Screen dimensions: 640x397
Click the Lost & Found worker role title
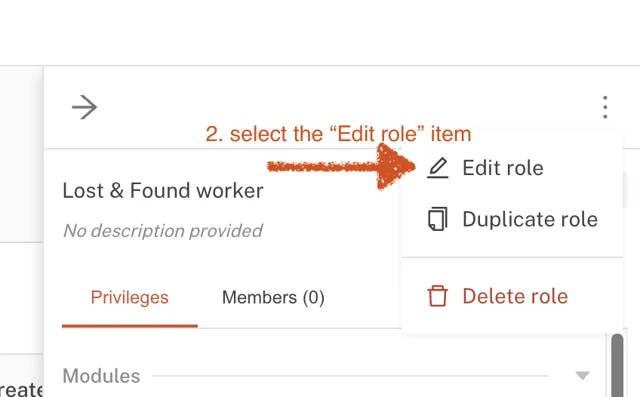click(x=163, y=191)
